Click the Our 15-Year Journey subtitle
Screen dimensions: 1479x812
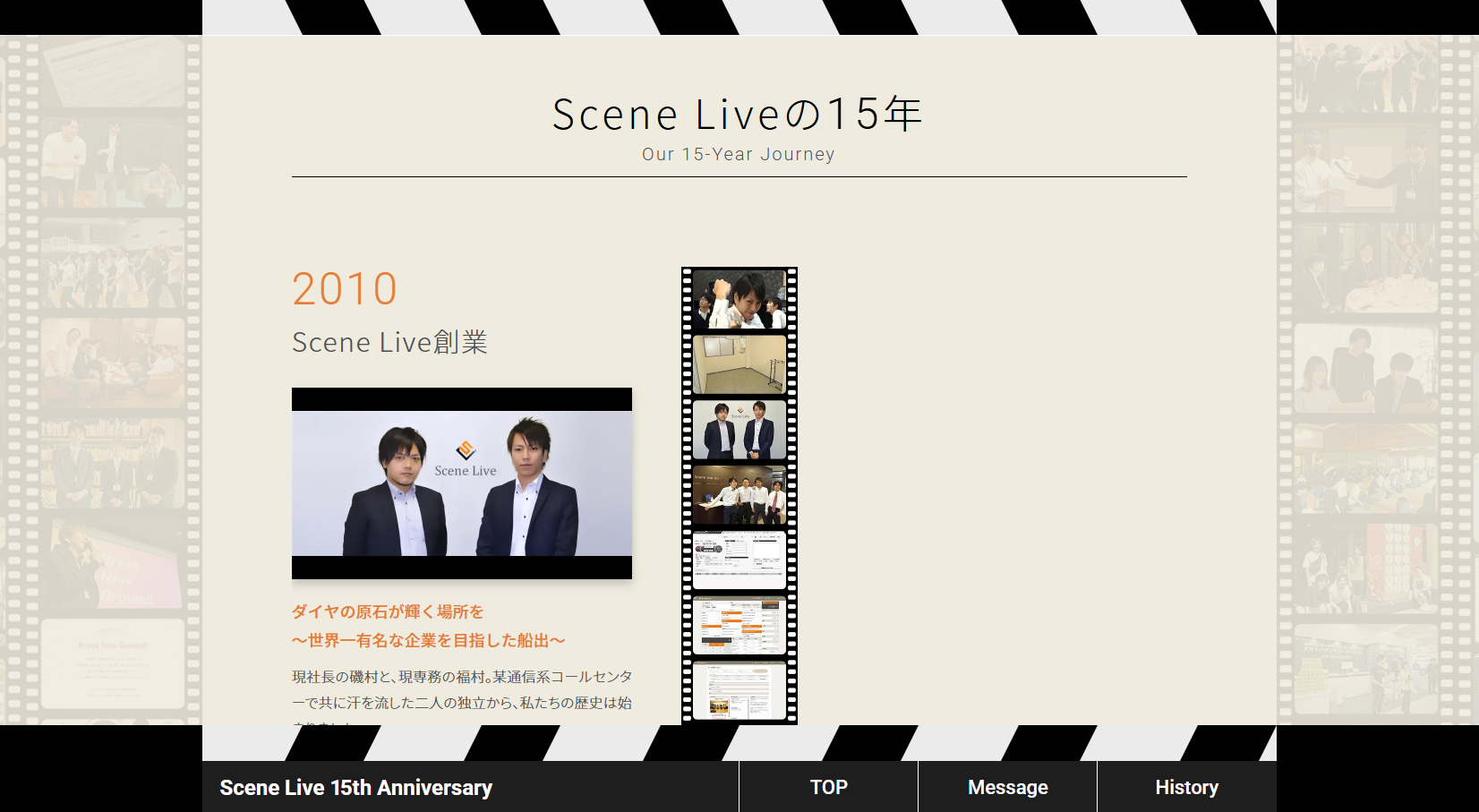(739, 154)
